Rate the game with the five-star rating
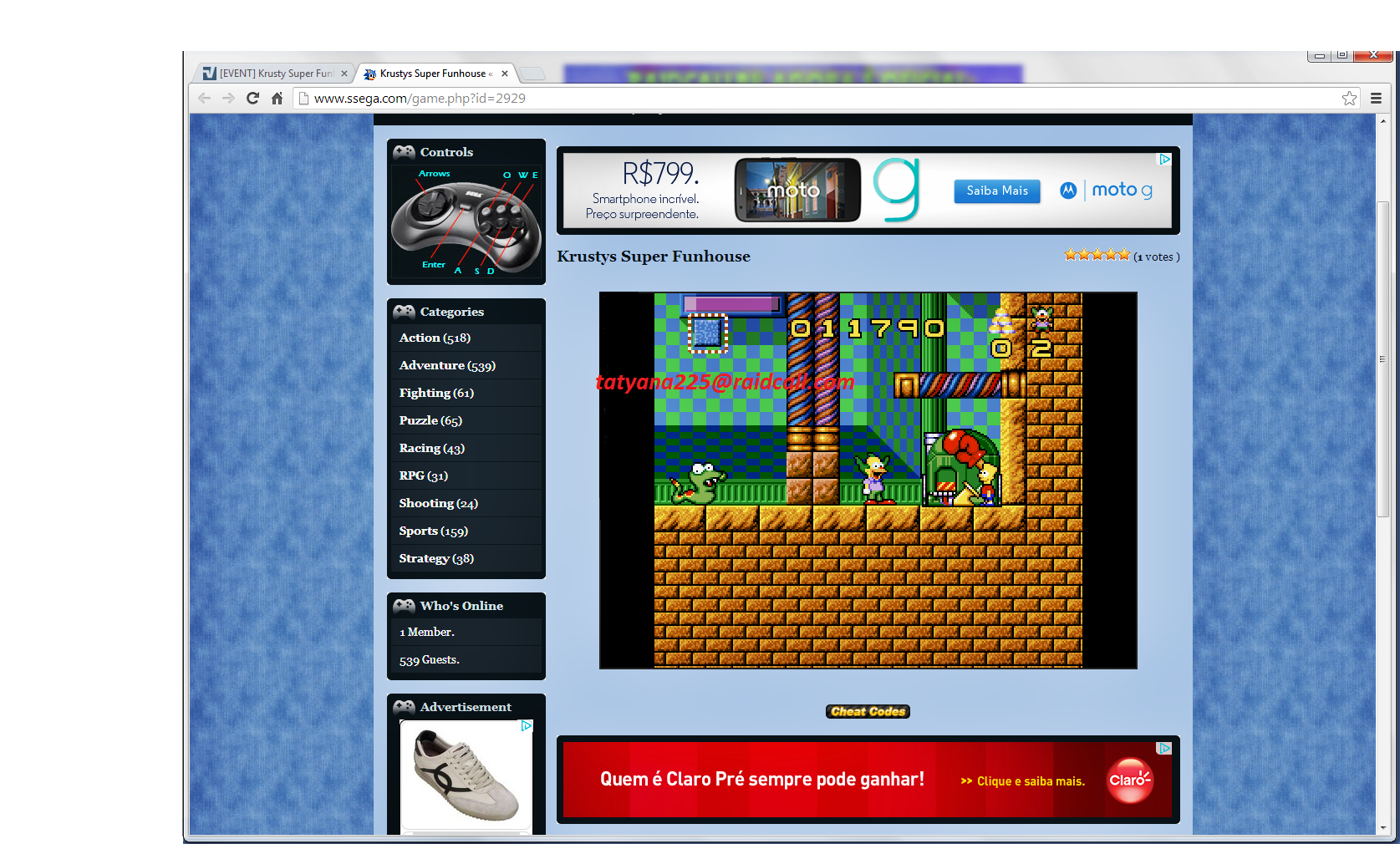The width and height of the screenshot is (1400, 844). [1097, 255]
